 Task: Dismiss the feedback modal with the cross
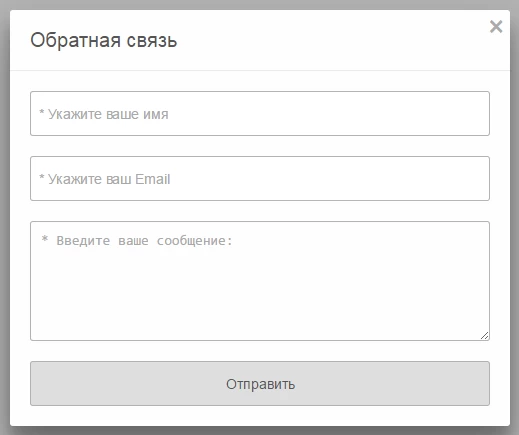496,26
